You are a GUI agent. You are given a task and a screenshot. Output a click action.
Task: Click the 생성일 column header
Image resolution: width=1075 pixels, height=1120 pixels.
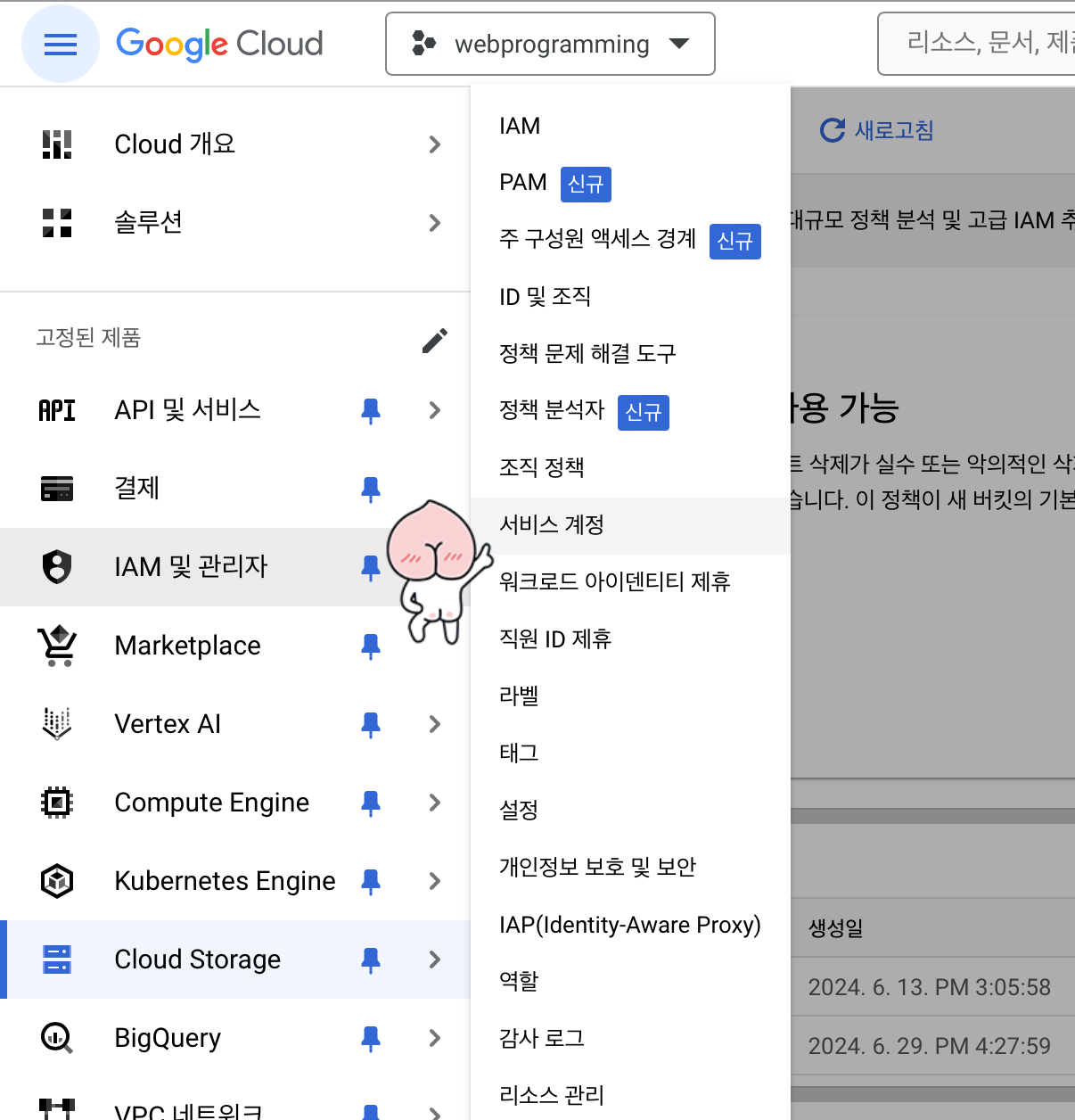[x=835, y=929]
